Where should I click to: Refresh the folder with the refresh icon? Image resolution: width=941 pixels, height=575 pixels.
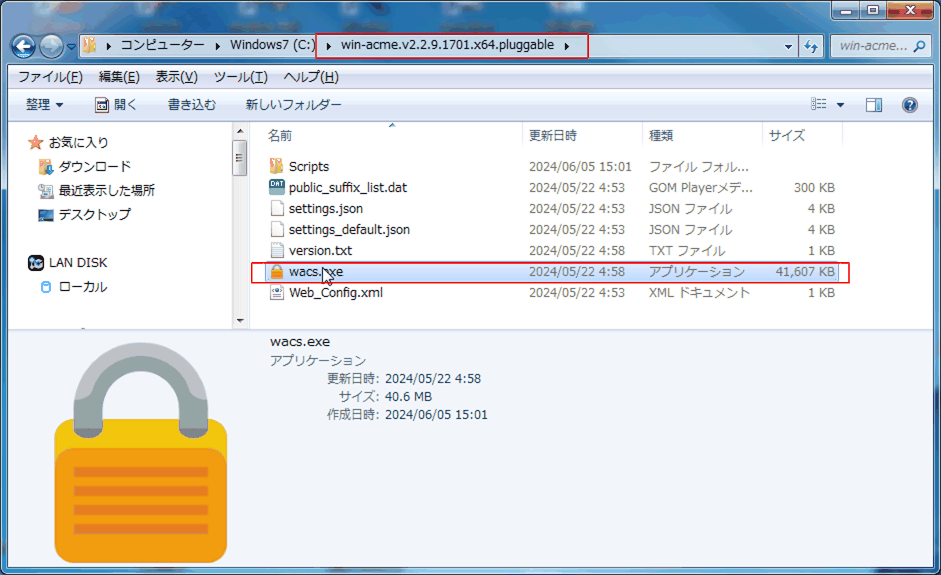[x=811, y=46]
